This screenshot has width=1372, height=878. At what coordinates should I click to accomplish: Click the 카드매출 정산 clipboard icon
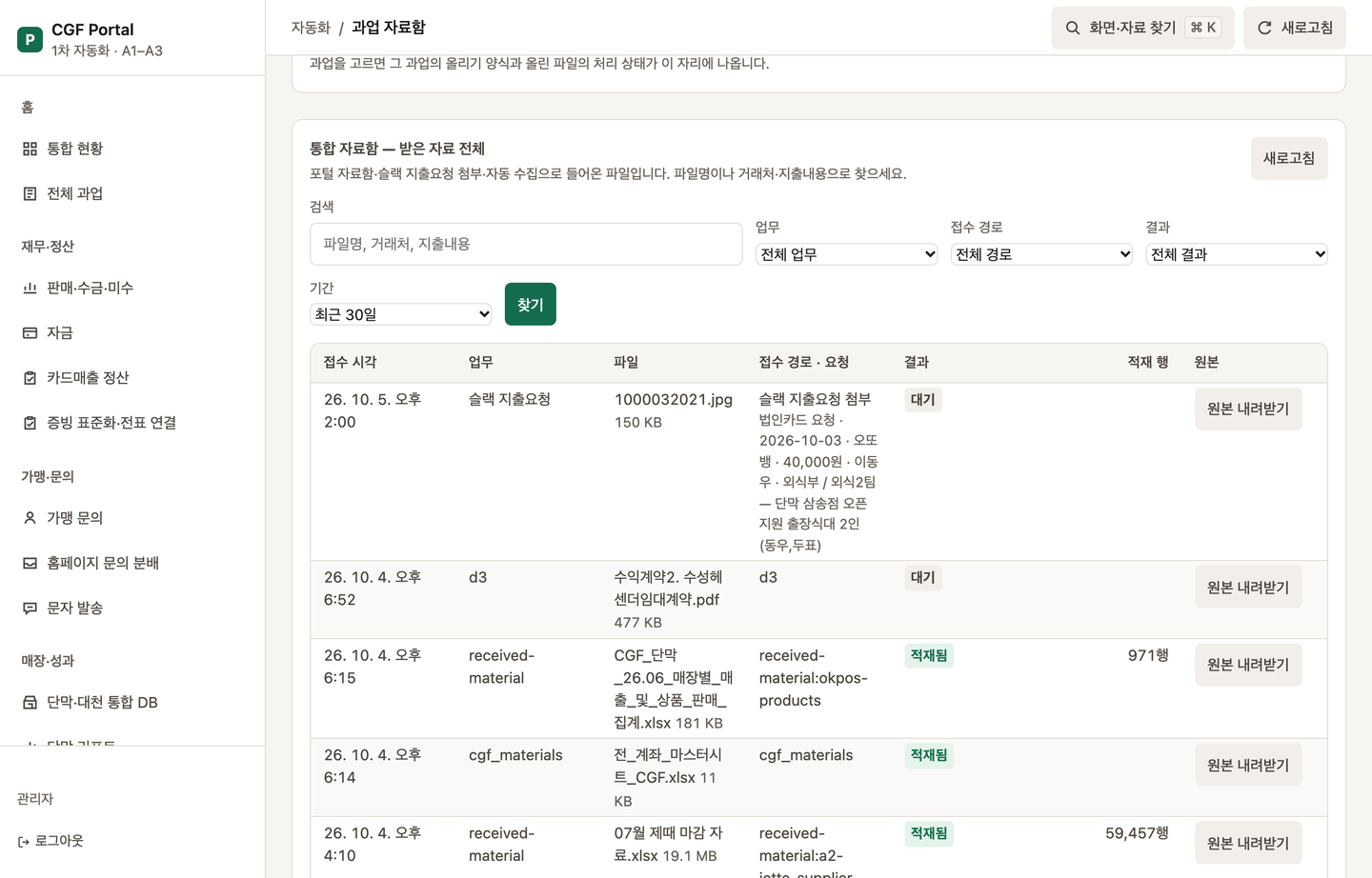coord(30,378)
